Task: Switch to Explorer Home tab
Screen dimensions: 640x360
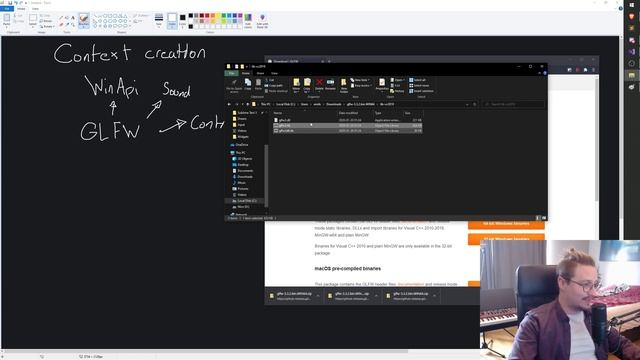Action: coord(246,73)
